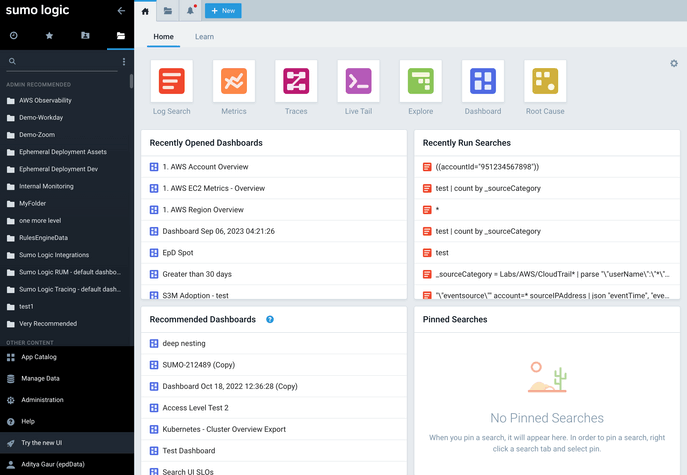
Task: Open the Test Dashboard entry
Action: 274,451
